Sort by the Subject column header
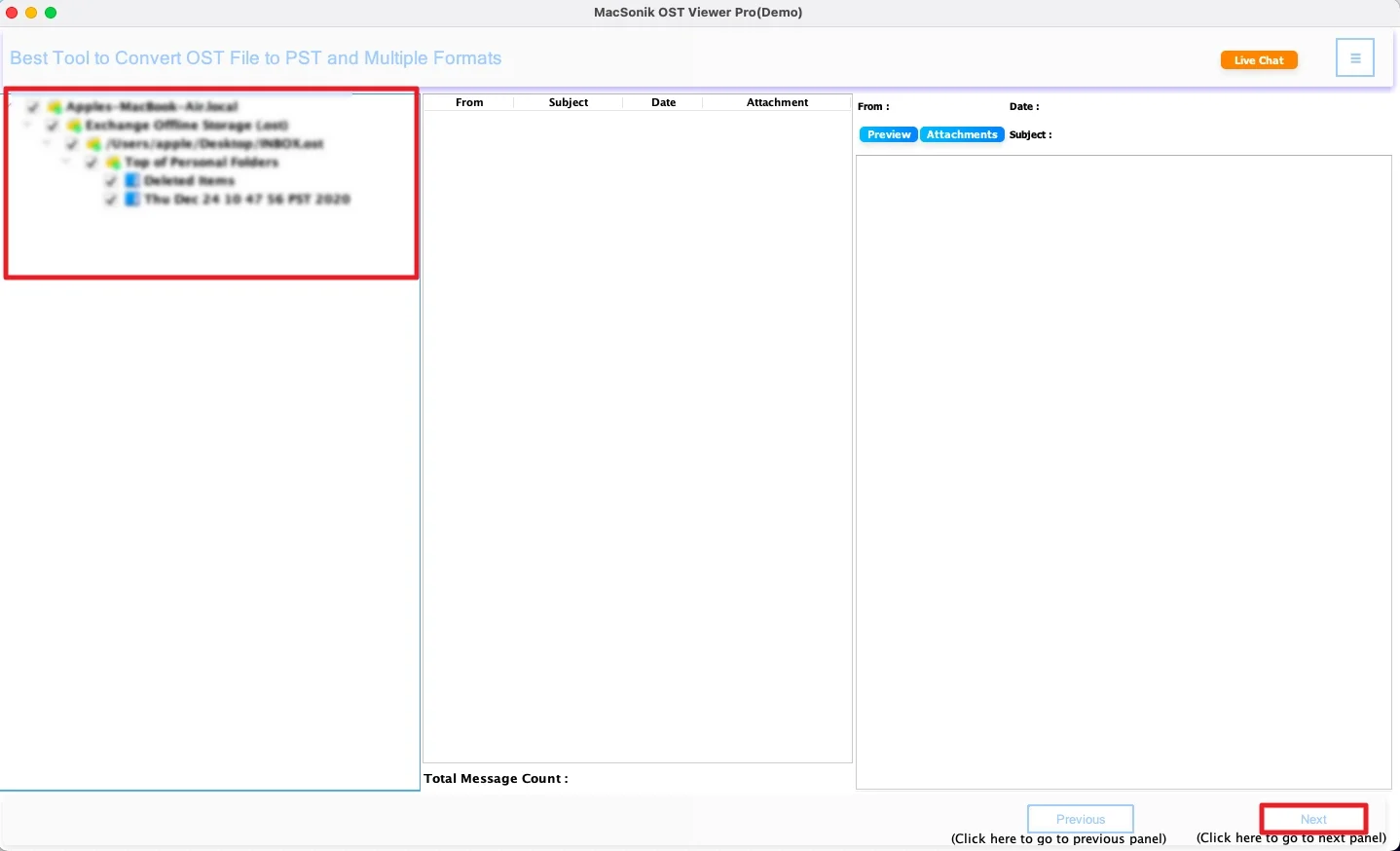Screen dimensions: 1400x851 pos(569,102)
